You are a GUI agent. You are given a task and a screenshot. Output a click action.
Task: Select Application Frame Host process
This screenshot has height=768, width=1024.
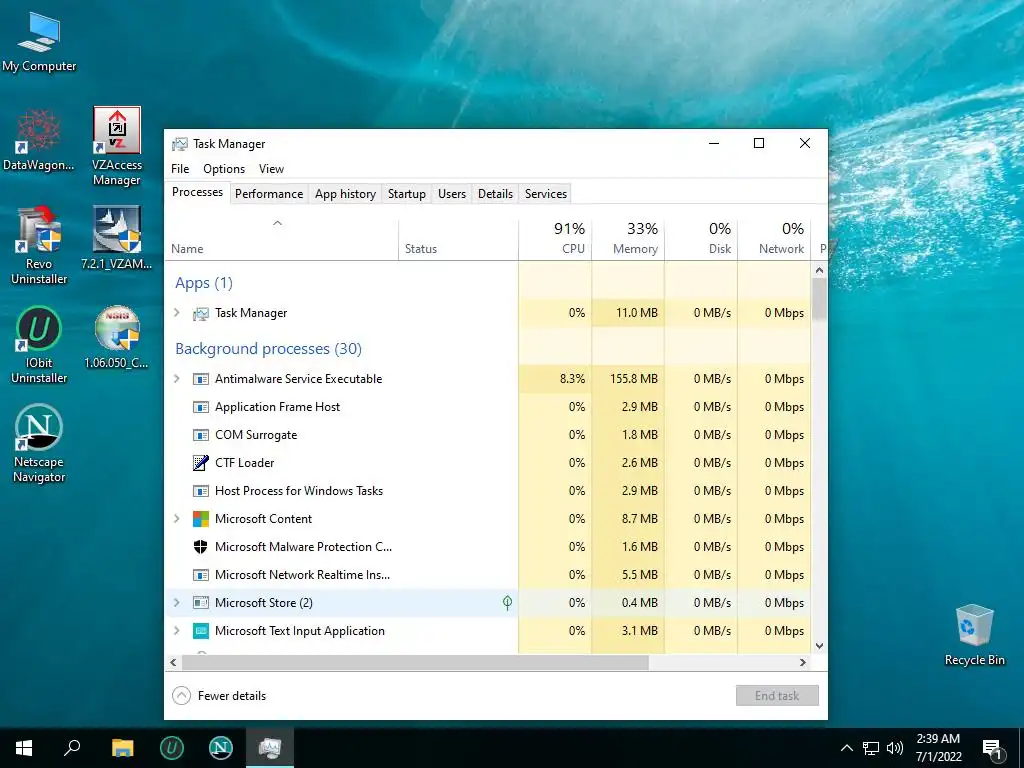pyautogui.click(x=488, y=407)
